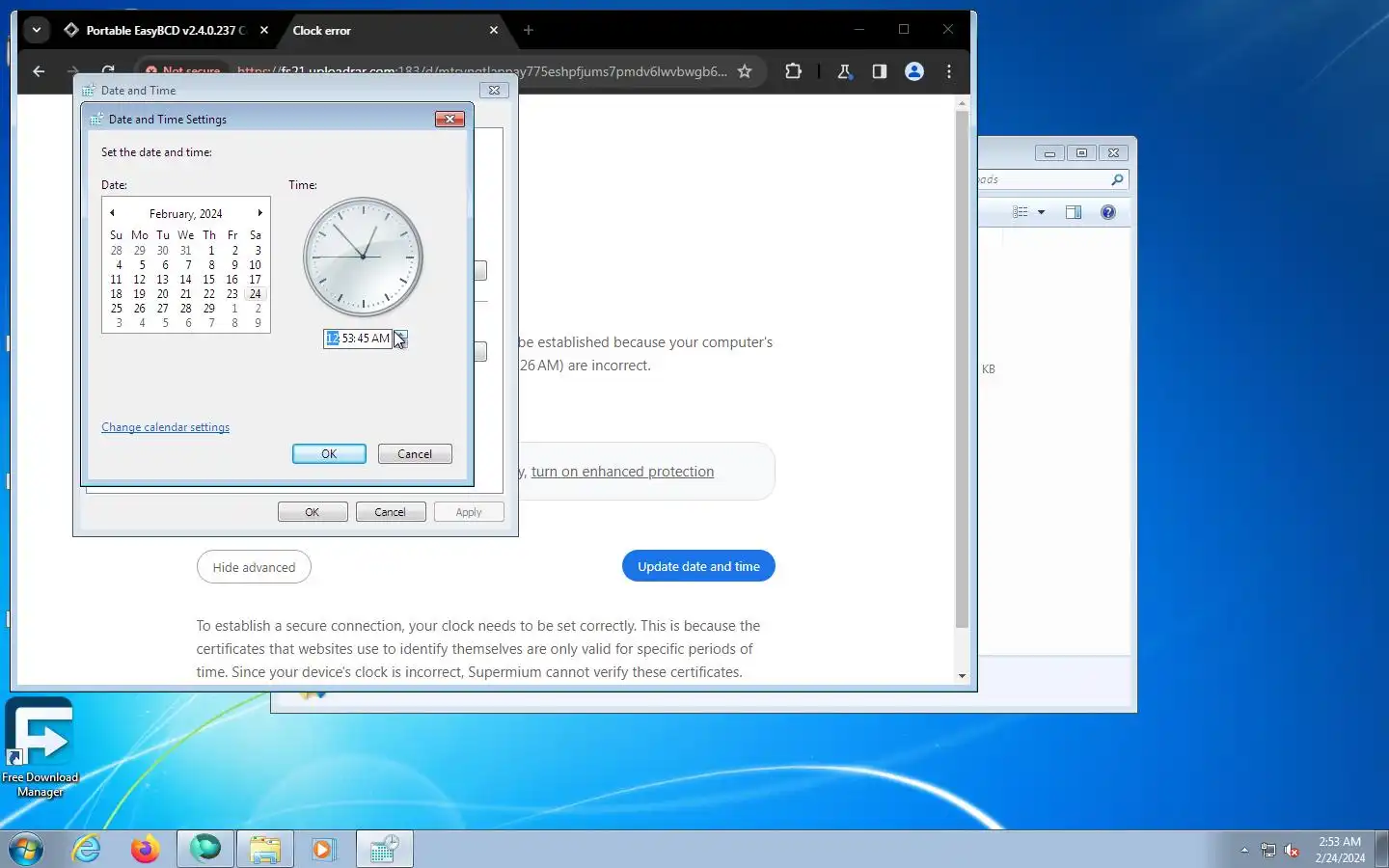Close the Date and Time window

(494, 90)
